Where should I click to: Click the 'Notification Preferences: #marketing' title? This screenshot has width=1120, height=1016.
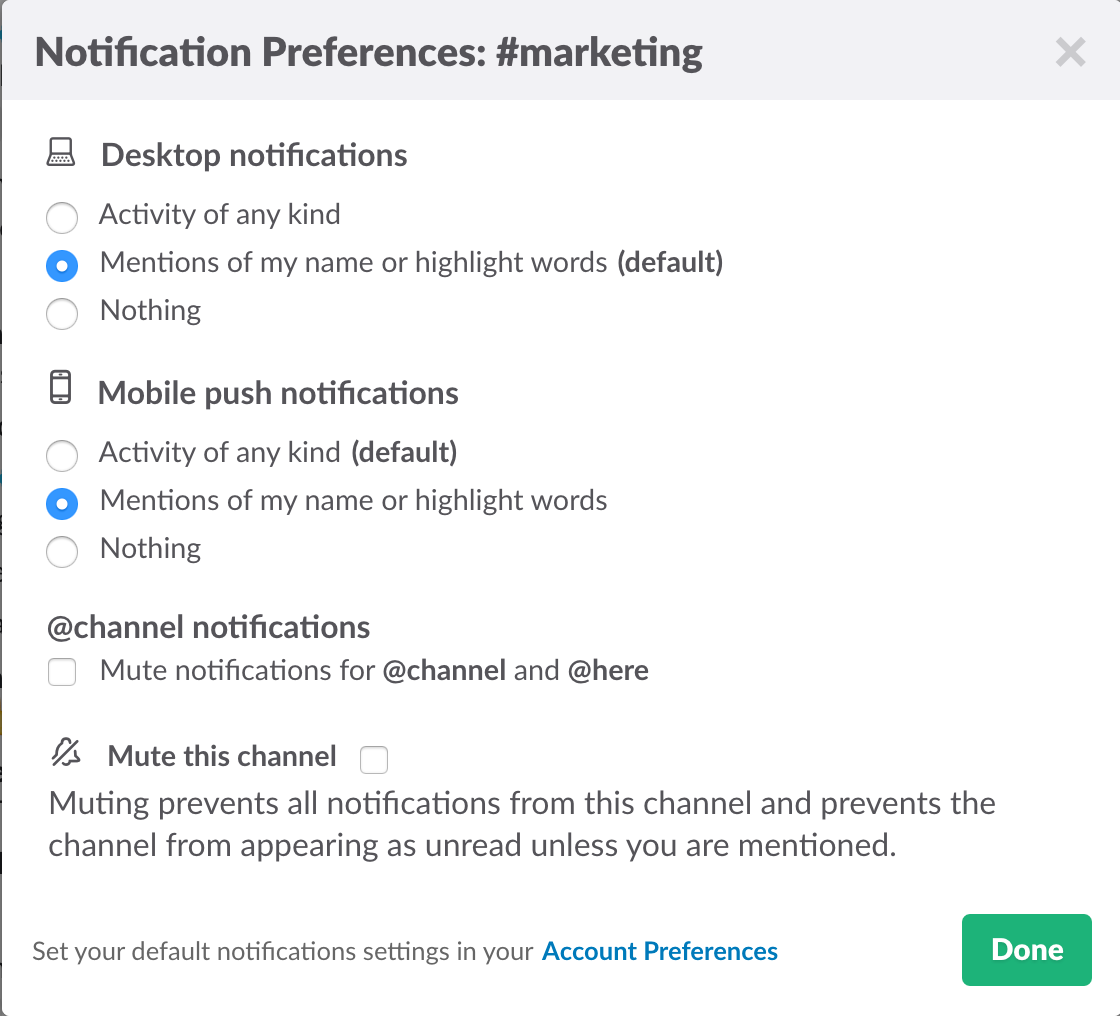(369, 53)
